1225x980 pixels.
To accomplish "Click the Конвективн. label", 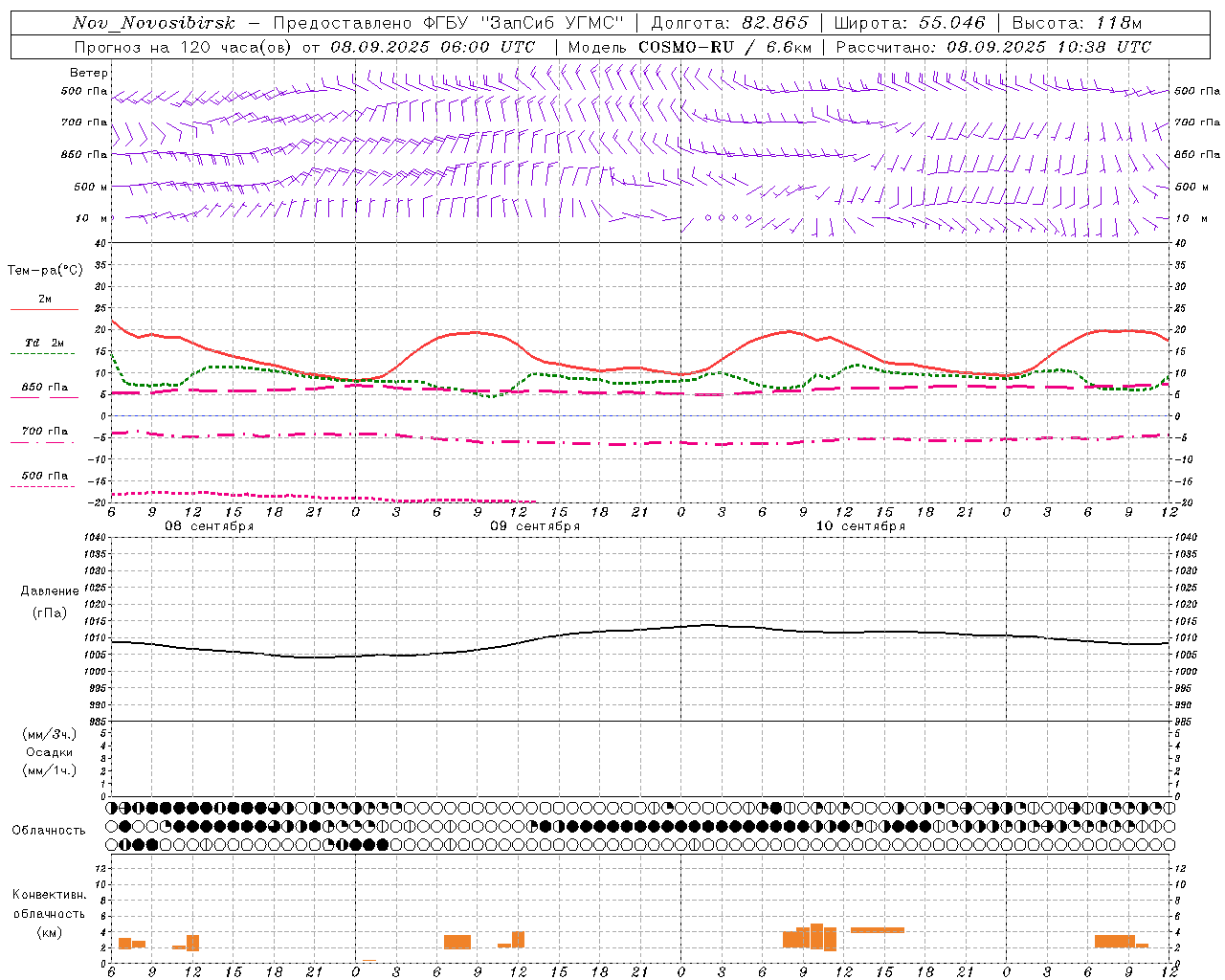I will 50,895.
